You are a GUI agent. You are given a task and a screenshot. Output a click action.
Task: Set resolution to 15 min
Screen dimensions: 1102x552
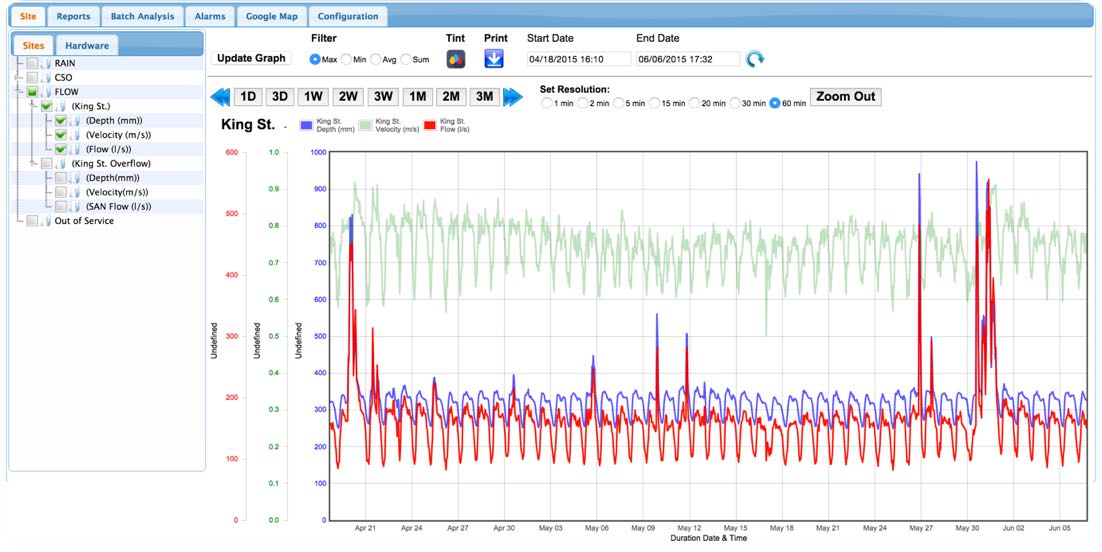click(x=654, y=103)
